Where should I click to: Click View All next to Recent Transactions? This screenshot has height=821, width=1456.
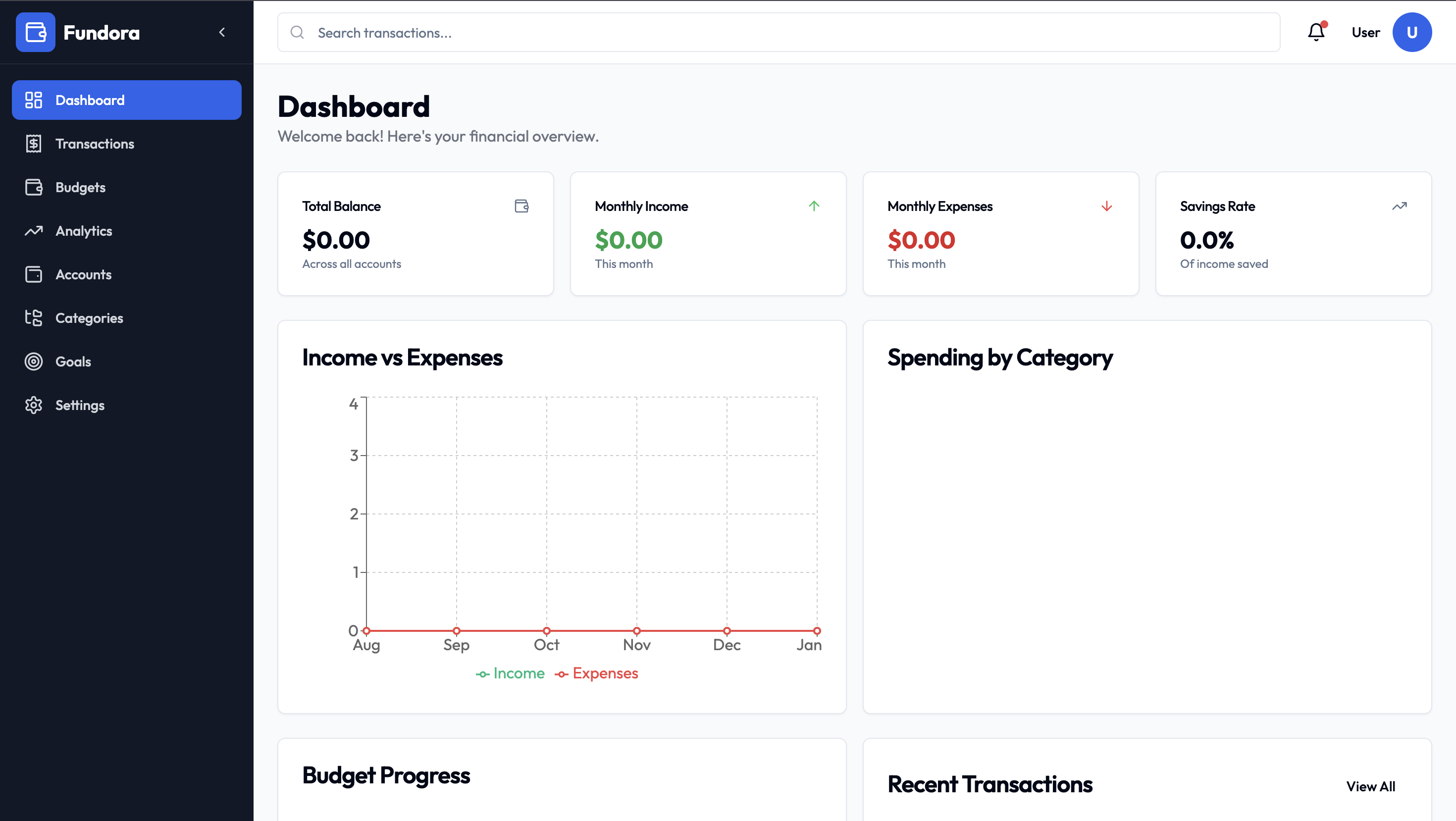click(1371, 786)
